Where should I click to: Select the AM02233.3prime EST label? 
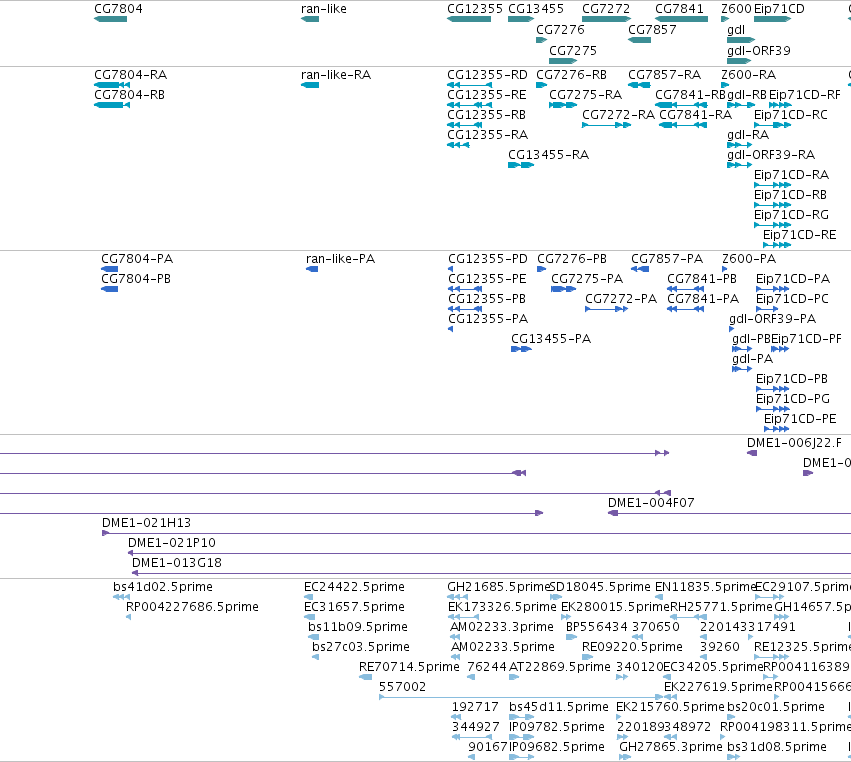coord(502,627)
